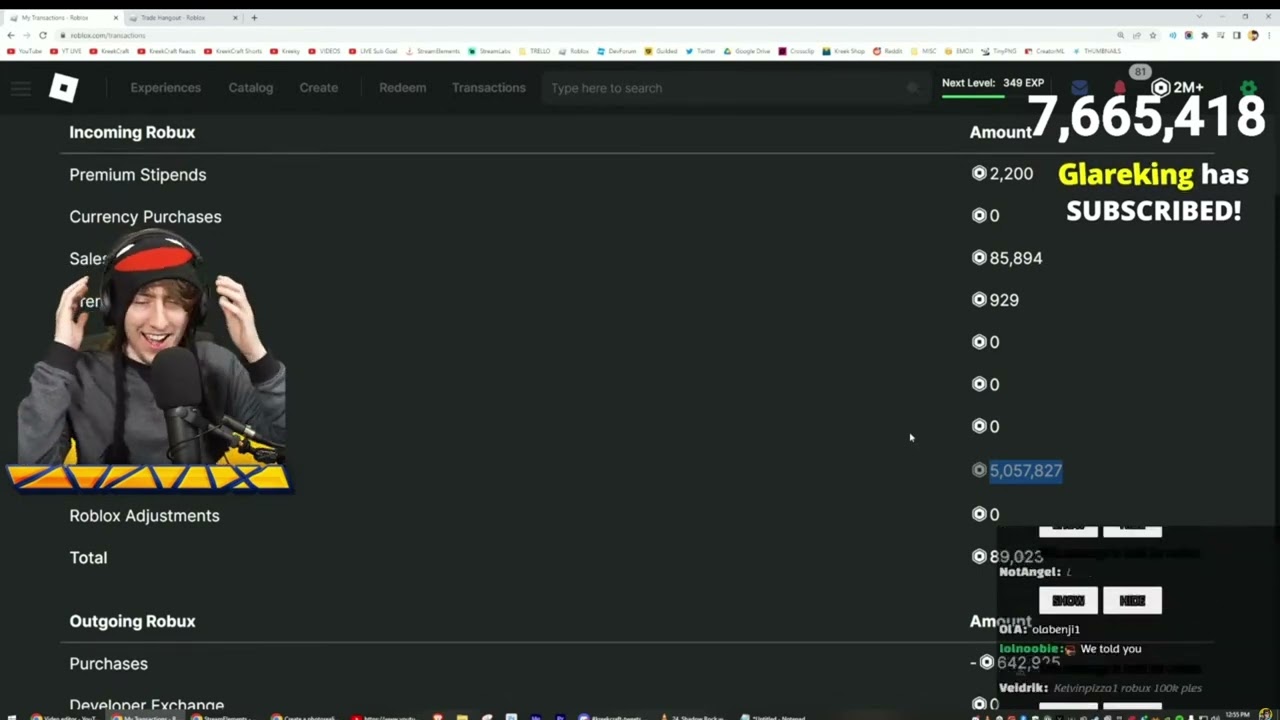The width and height of the screenshot is (1280, 720).
Task: Open the KreekCraft Reacts bookmark
Action: pos(166,51)
